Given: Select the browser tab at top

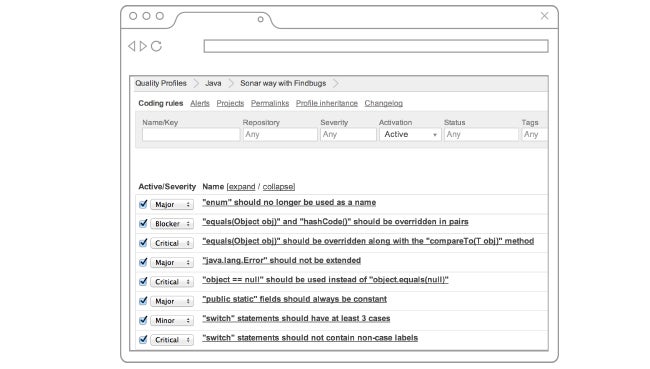Looking at the screenshot, I should 224,19.
